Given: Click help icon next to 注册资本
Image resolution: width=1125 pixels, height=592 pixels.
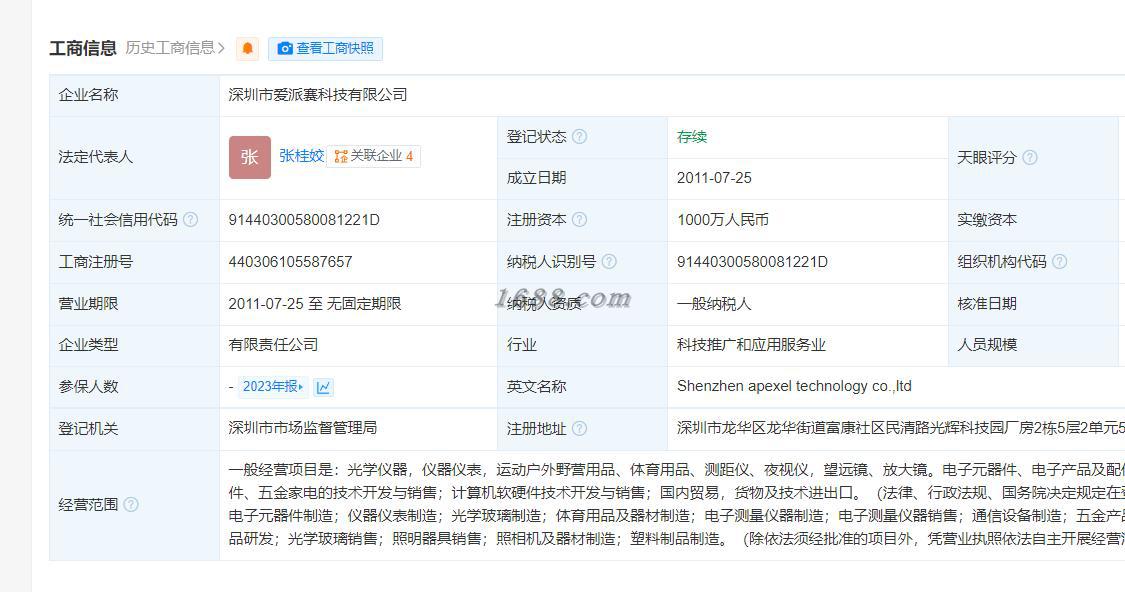Looking at the screenshot, I should click(580, 220).
